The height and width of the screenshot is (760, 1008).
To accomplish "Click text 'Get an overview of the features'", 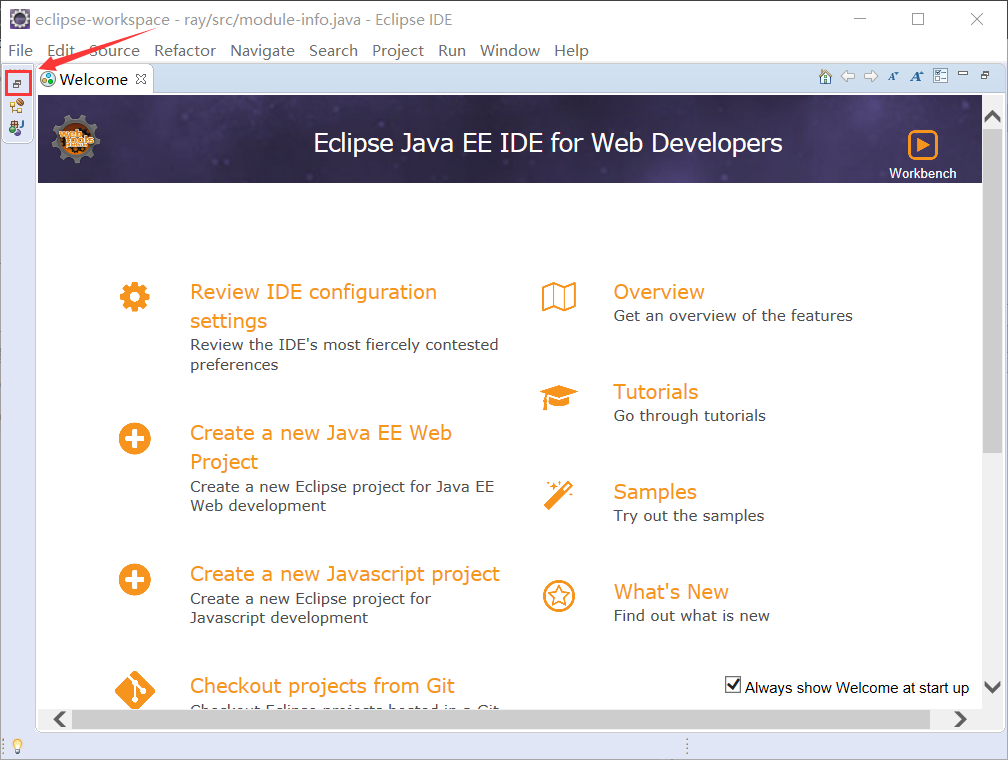I will click(x=733, y=316).
